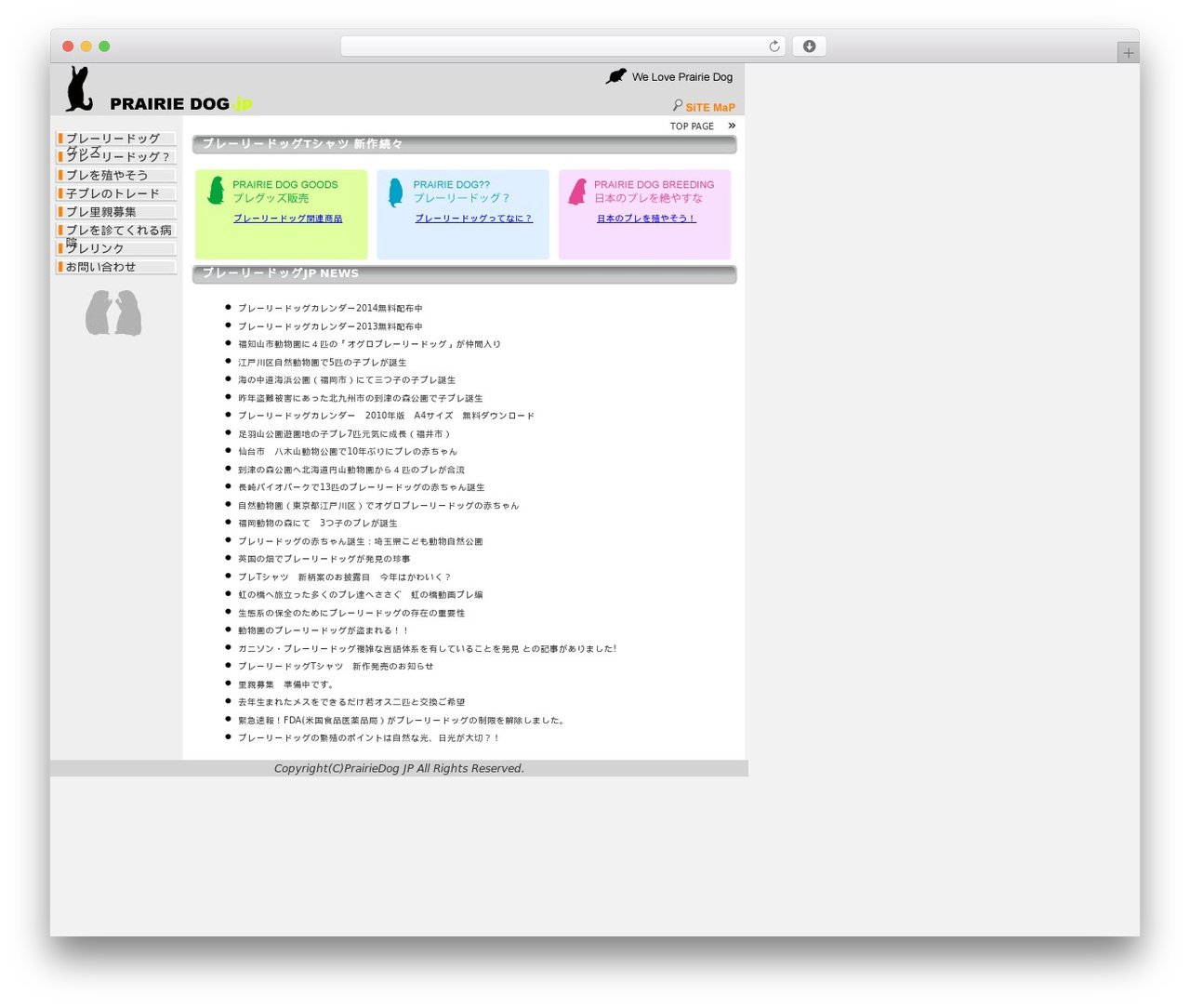Viewport: 1190px width, 1008px height.
Task: Select news about 江戸川区自然動物園で5匹の子プレが誕生
Action: point(322,363)
